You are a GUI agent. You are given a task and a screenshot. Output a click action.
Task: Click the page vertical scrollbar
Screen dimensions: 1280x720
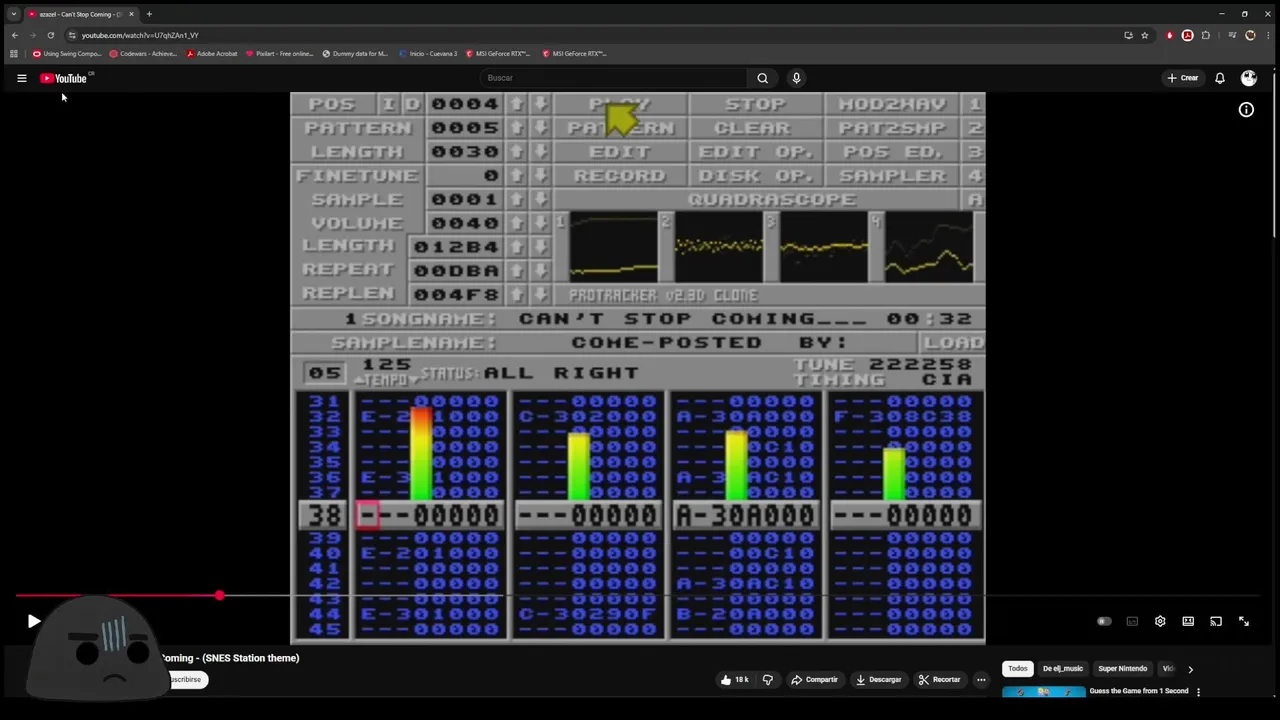click(x=1274, y=155)
